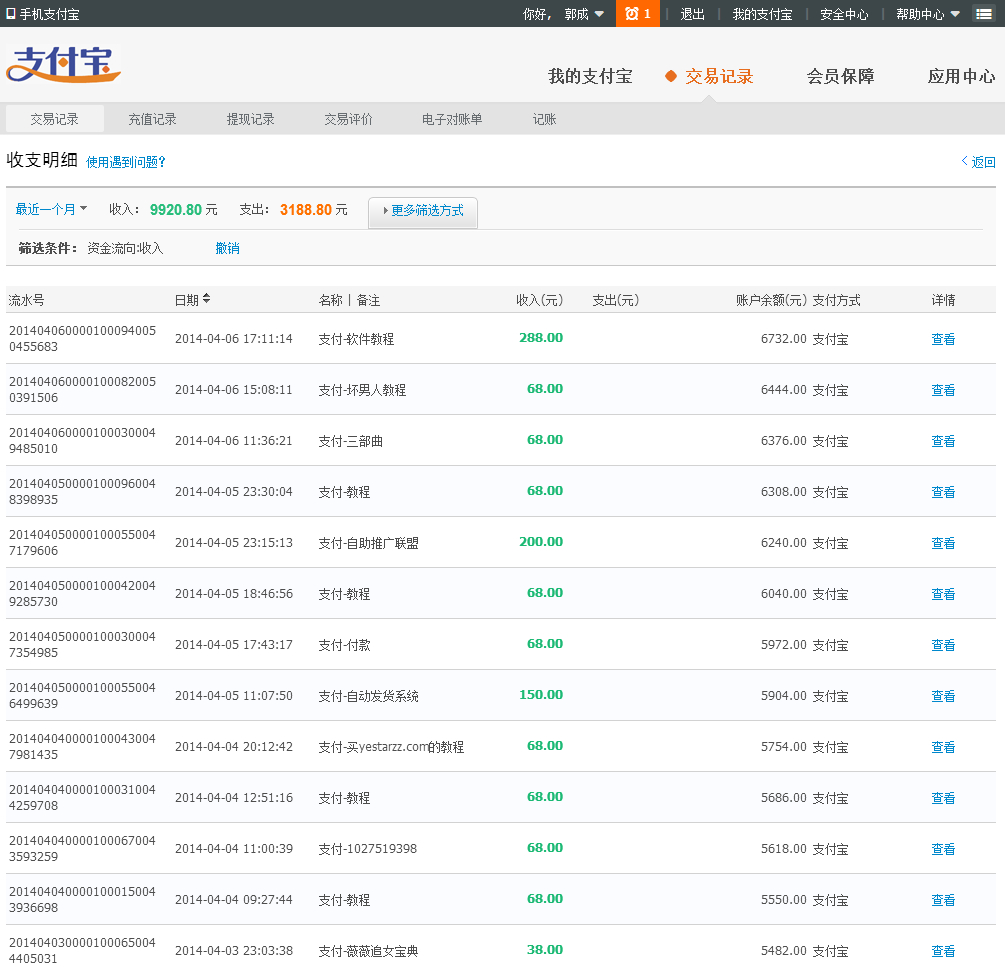This screenshot has width=1005, height=974.
Task: Expand the 郭成 account dropdown
Action: coord(584,14)
